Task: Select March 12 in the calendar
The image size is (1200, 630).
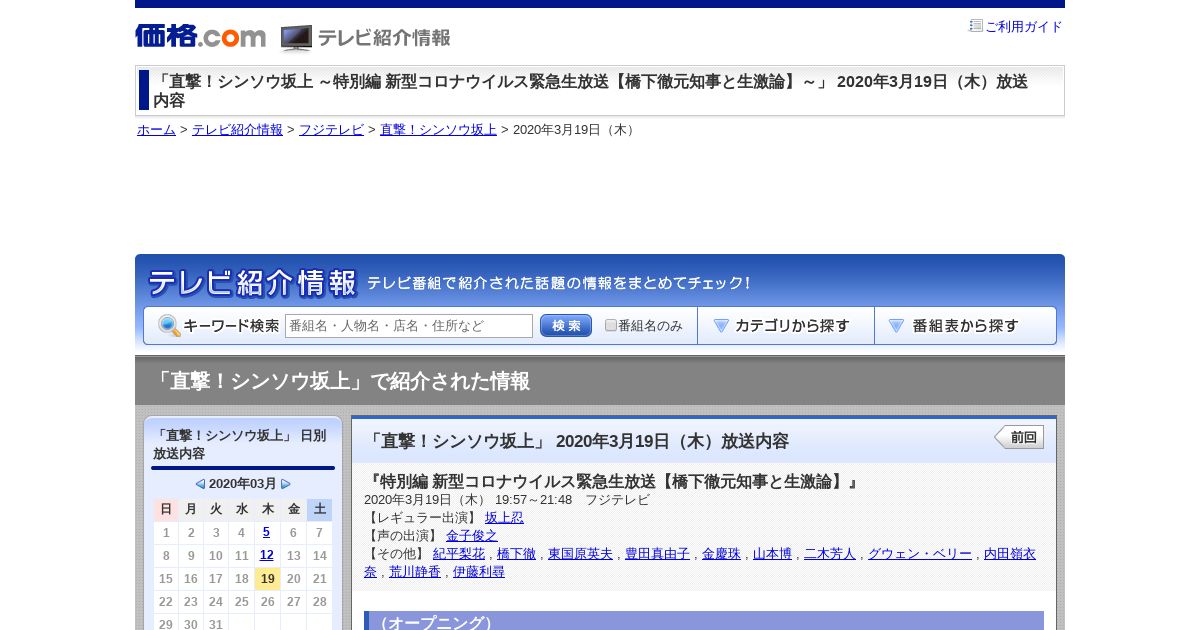Action: [x=266, y=555]
